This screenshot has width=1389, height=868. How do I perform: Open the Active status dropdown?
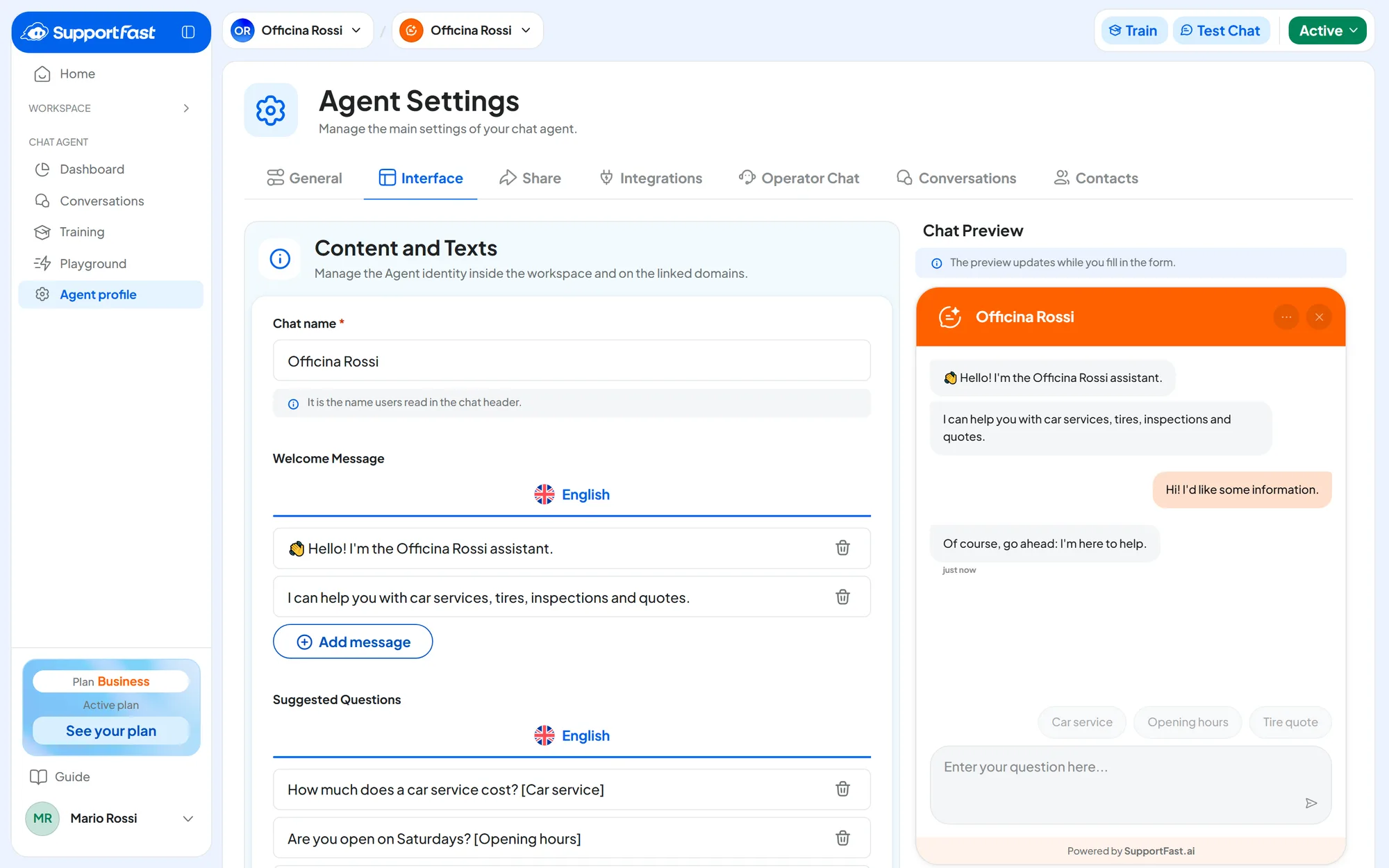point(1327,31)
